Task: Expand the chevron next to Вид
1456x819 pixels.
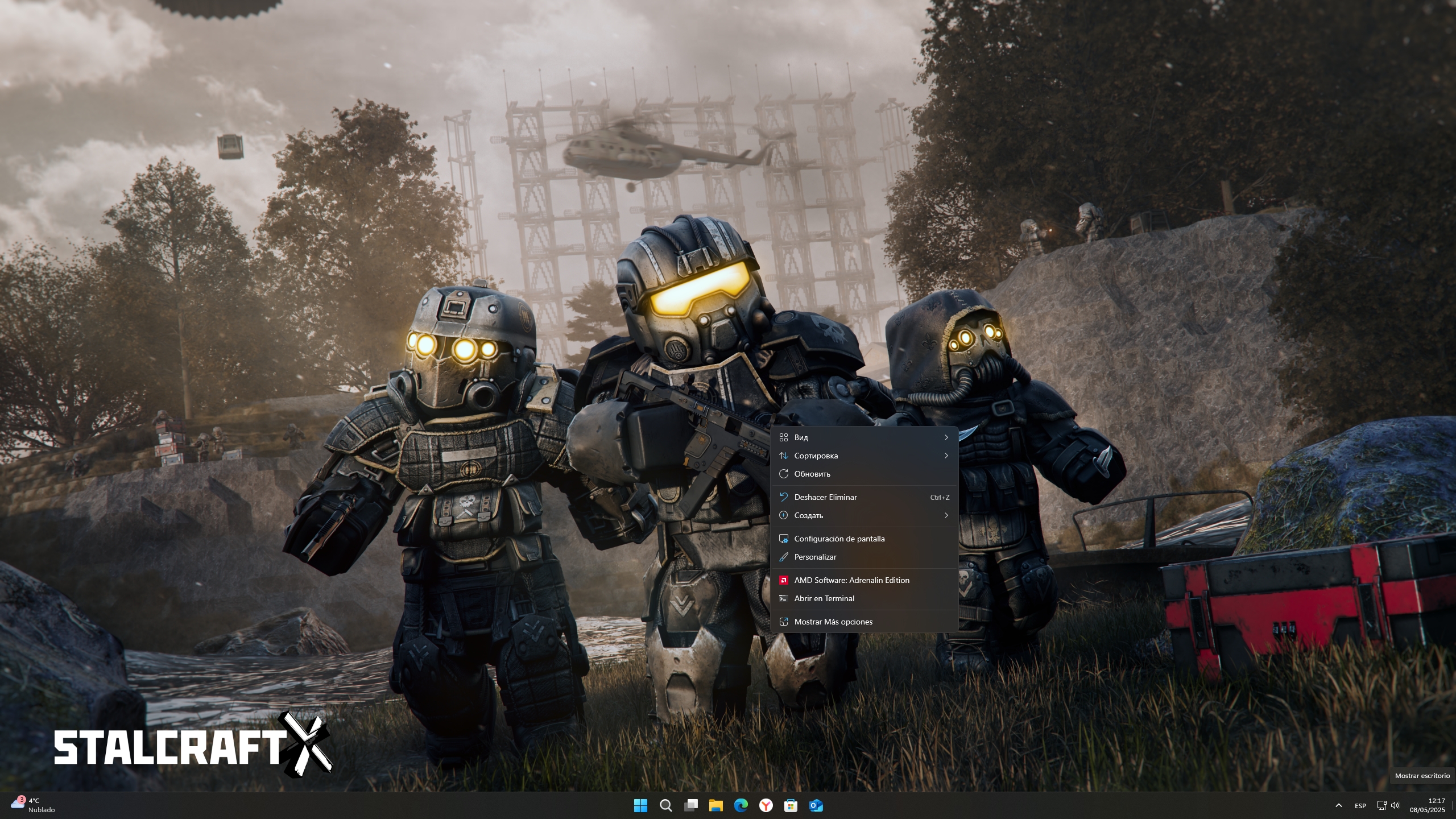Action: (946, 437)
